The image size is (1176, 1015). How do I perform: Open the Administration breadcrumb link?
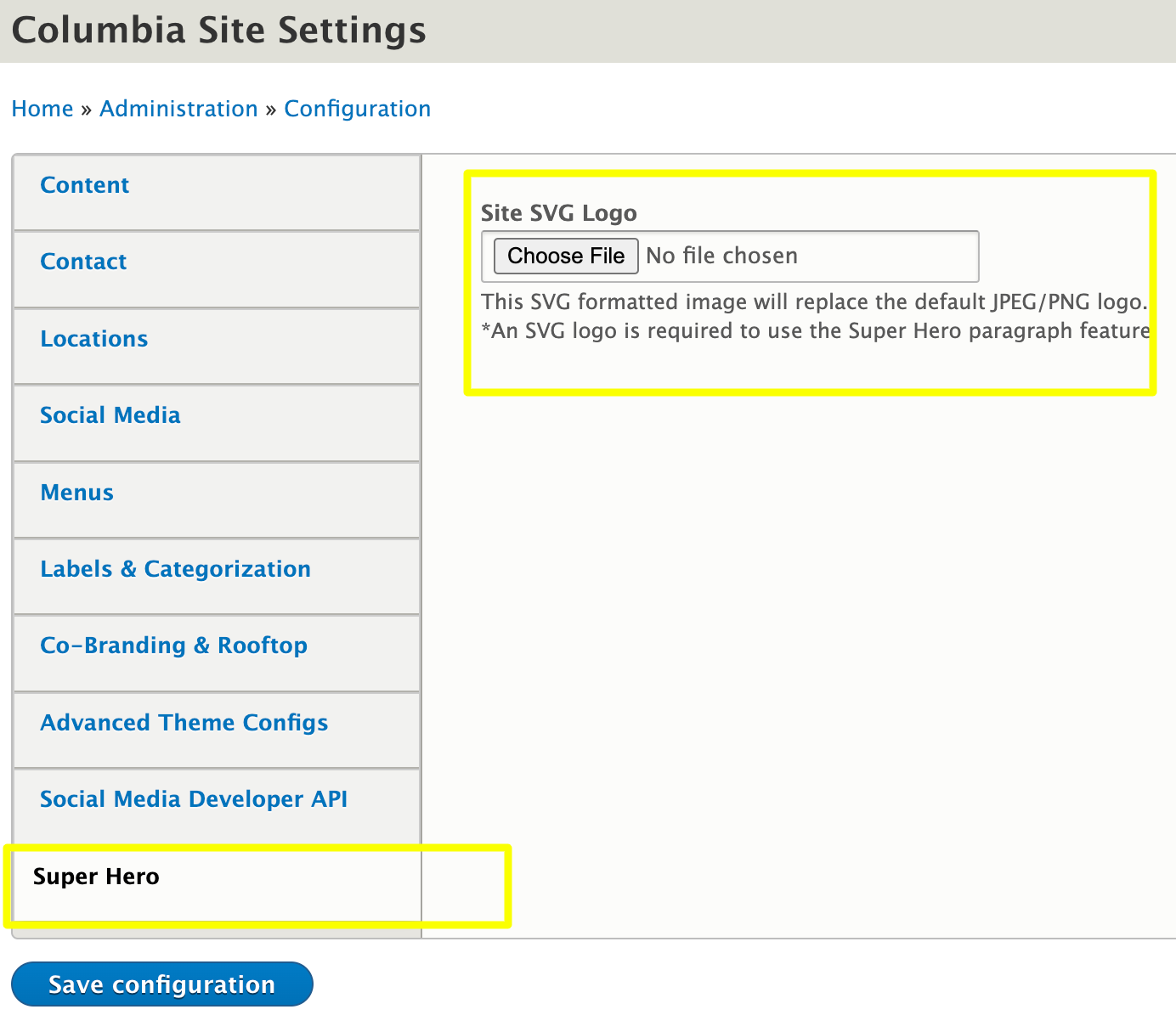(x=178, y=109)
